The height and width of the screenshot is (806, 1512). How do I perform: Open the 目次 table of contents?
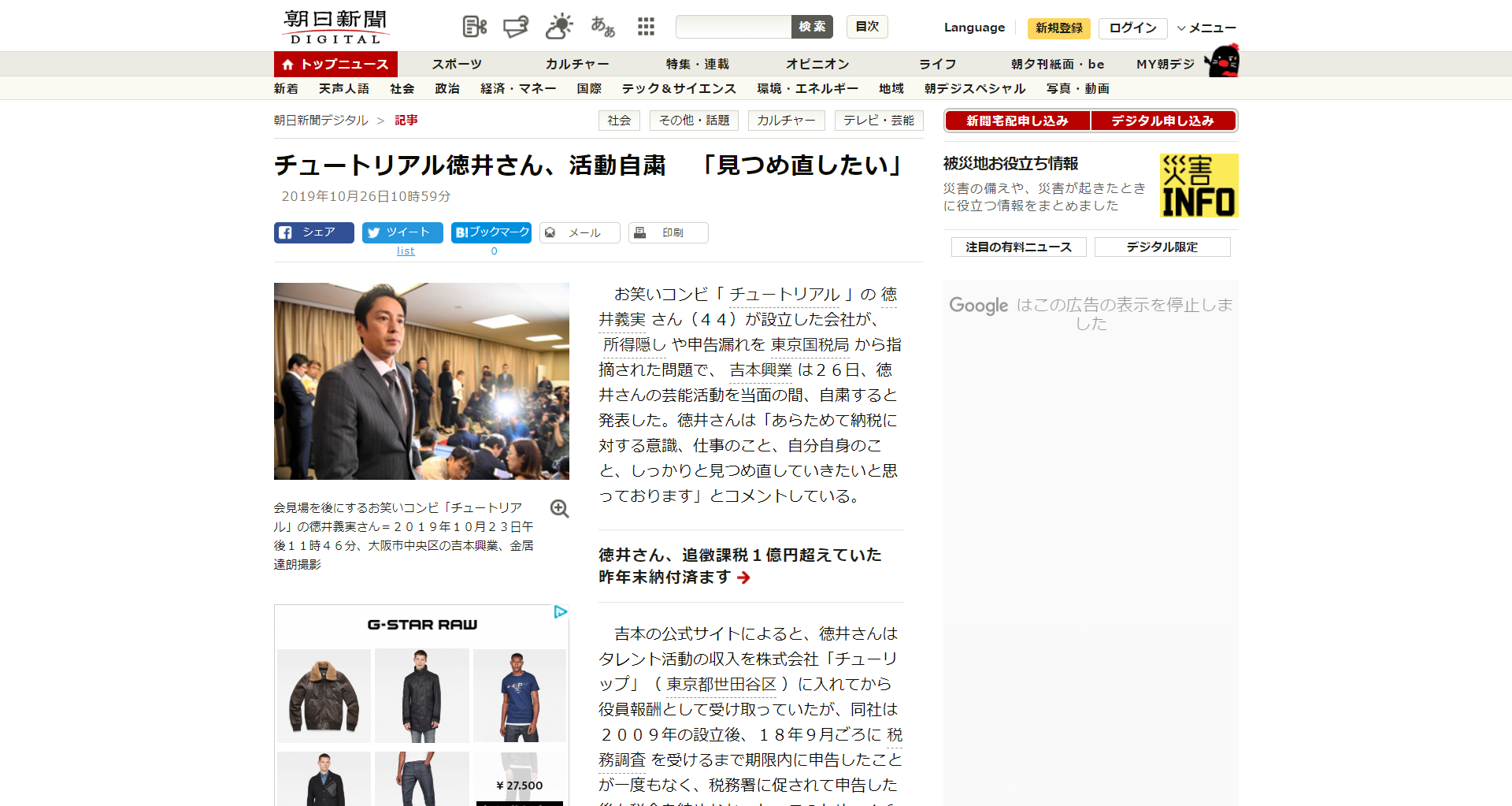[x=867, y=27]
